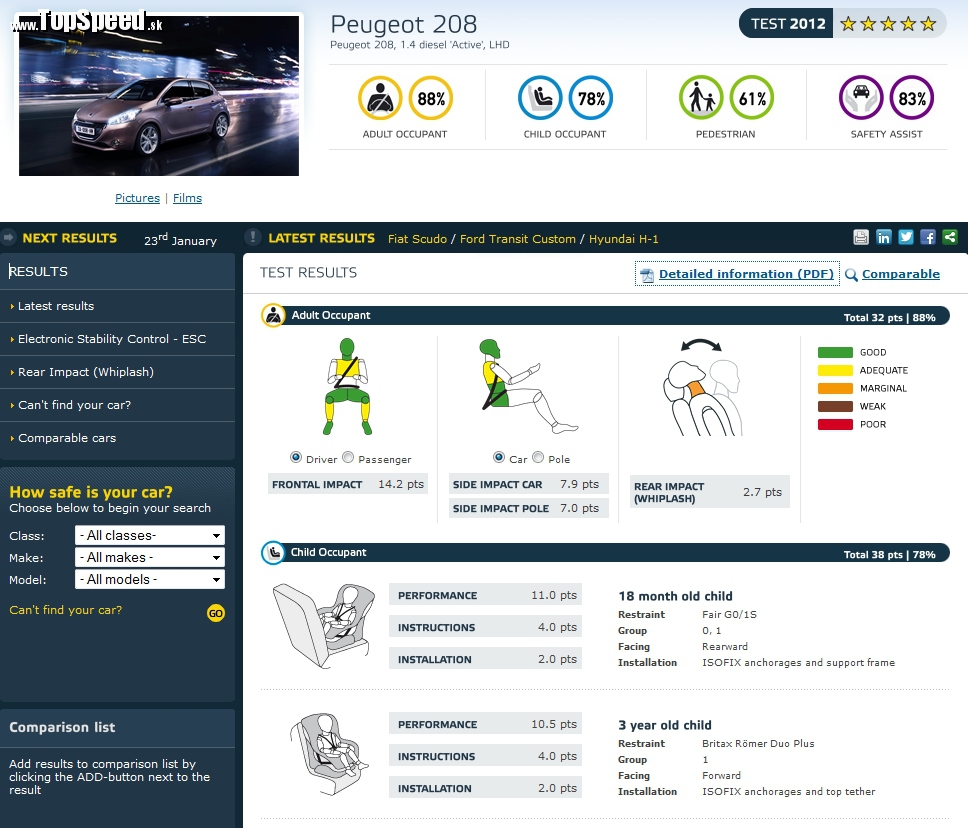This screenshot has width=968, height=828.
Task: Click the Next Results arrow icon
Action: (8, 237)
